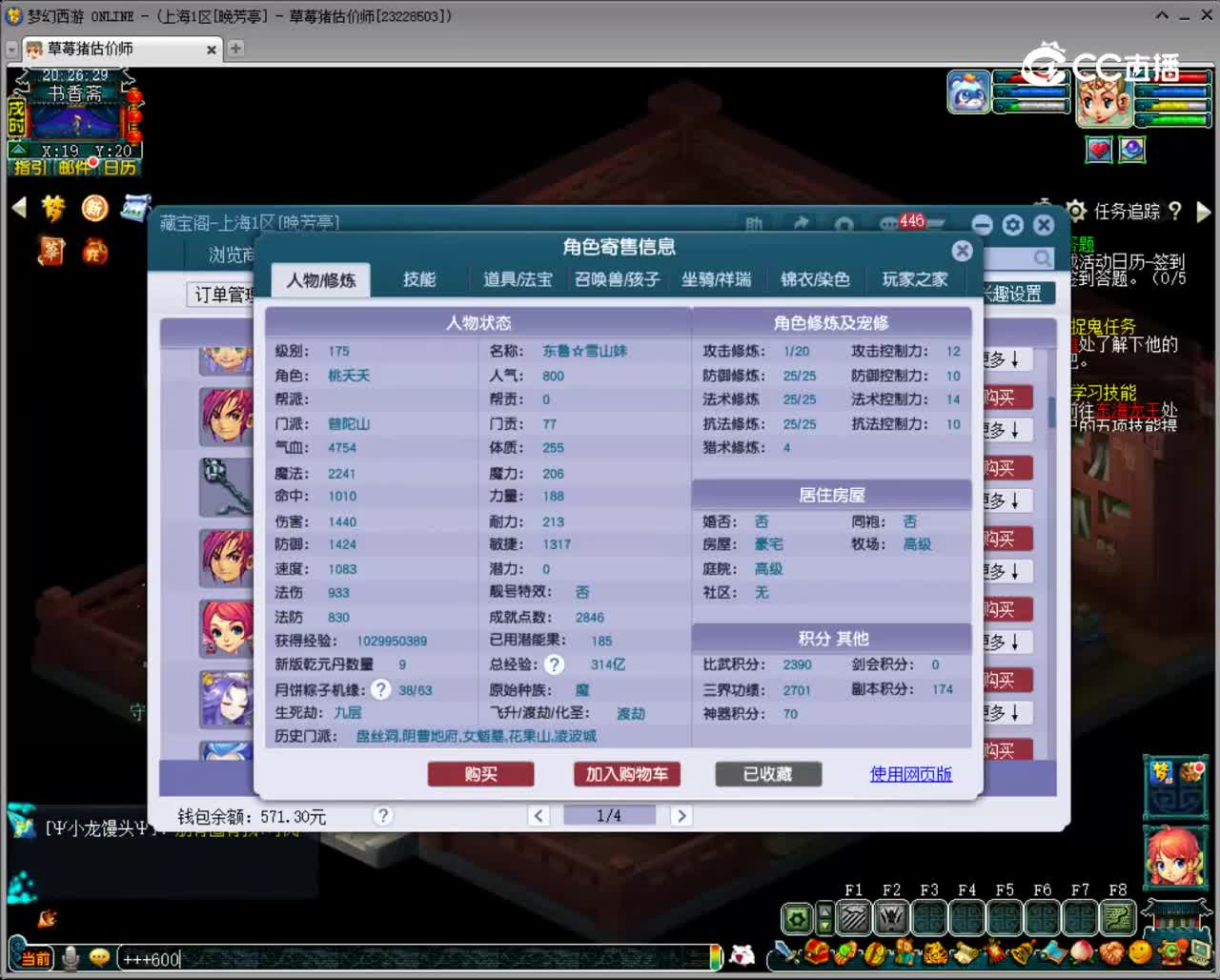Click the red 華 scroll icon

point(51,252)
